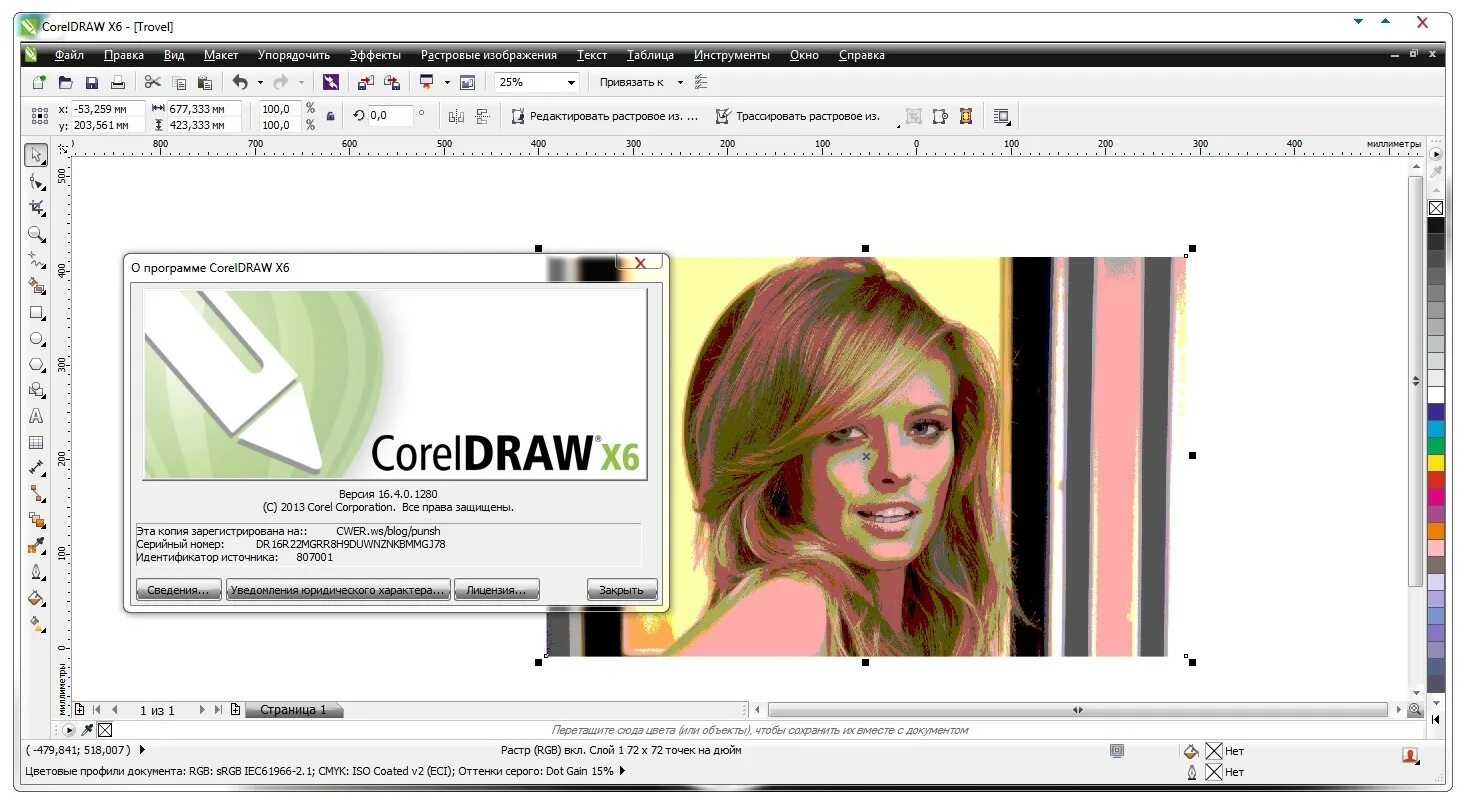
Task: Click the Open folder icon
Action: 65,82
